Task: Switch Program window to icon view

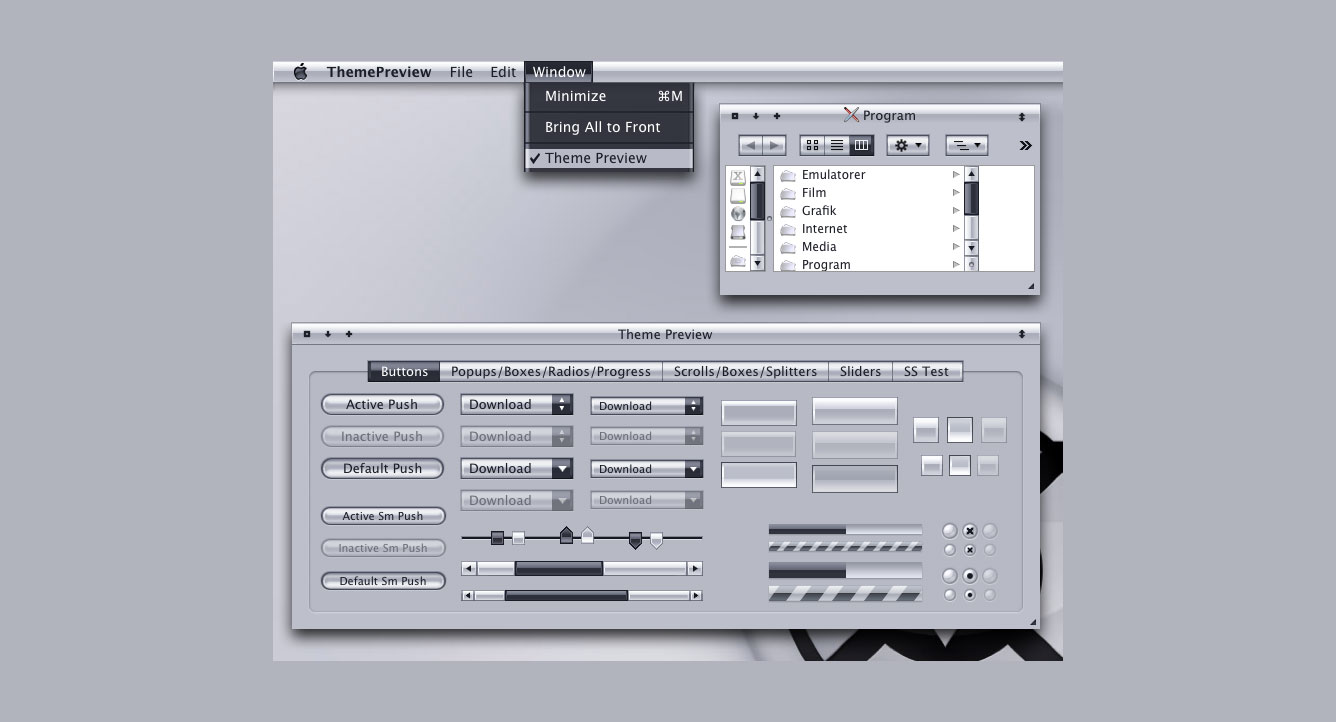Action: 812,145
